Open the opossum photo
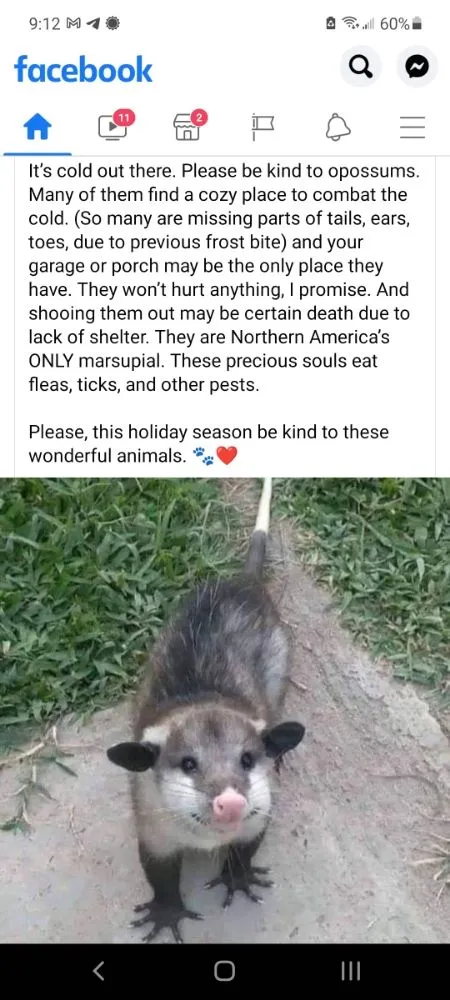The height and width of the screenshot is (1000, 450). [x=225, y=710]
